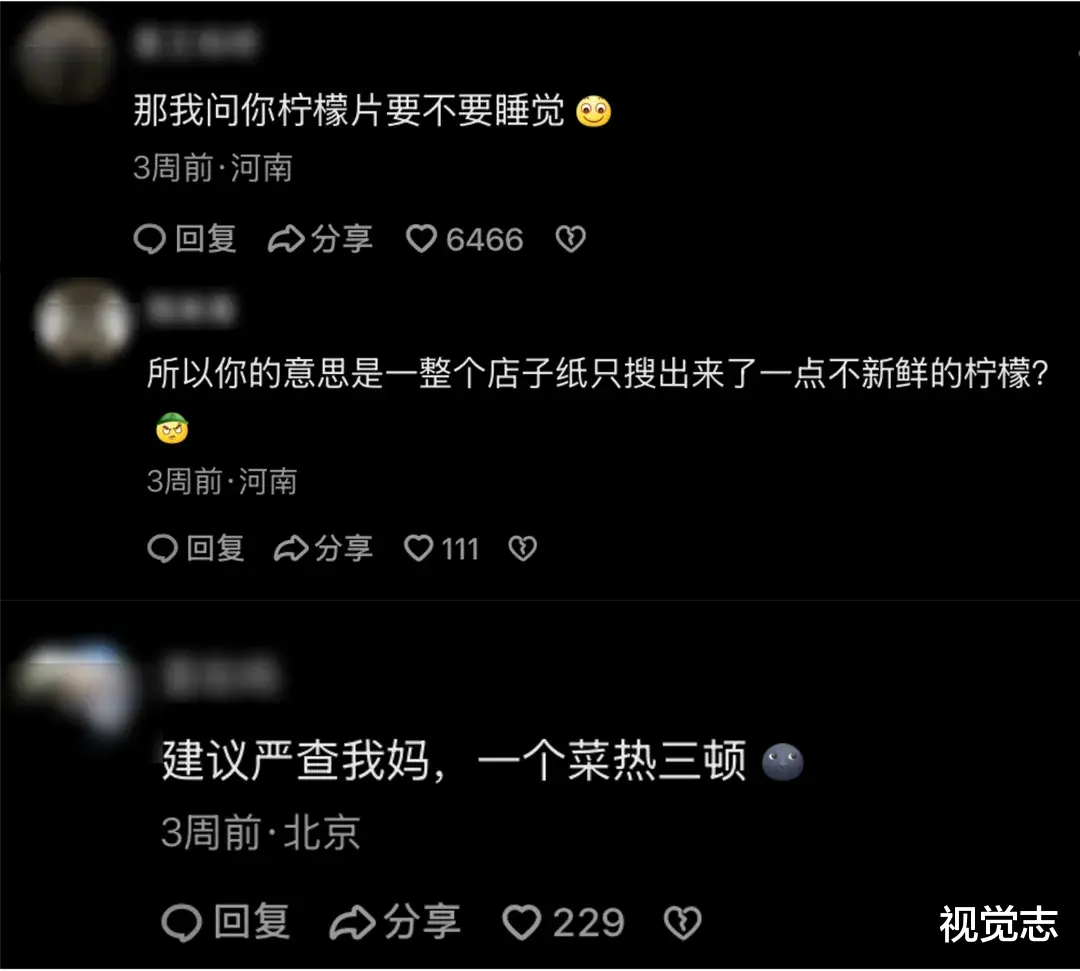The image size is (1080, 971).
Task: Click the 那我问你柠檬片 comment text
Action: coord(349,110)
